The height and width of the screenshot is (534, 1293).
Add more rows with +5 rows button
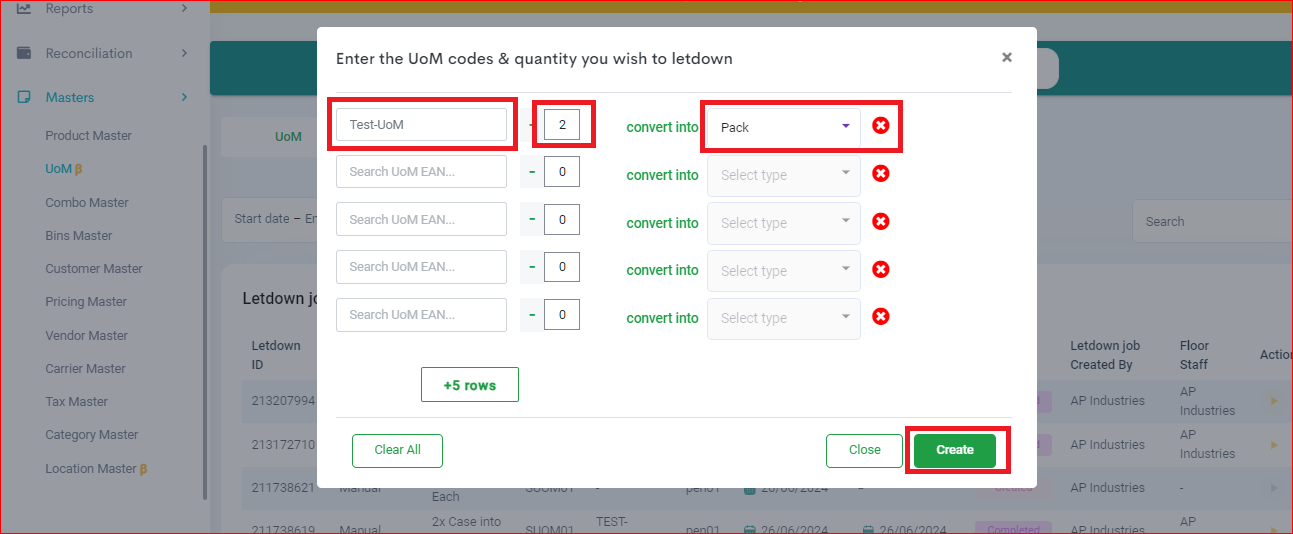pyautogui.click(x=470, y=385)
